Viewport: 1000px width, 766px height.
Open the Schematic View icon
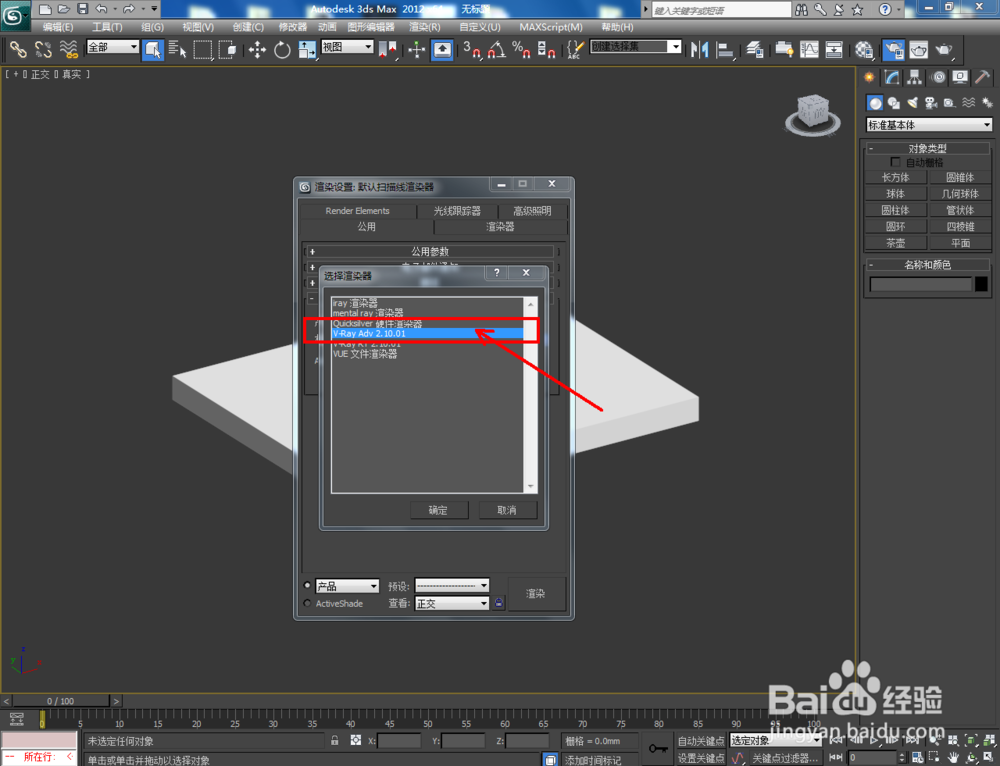point(834,49)
